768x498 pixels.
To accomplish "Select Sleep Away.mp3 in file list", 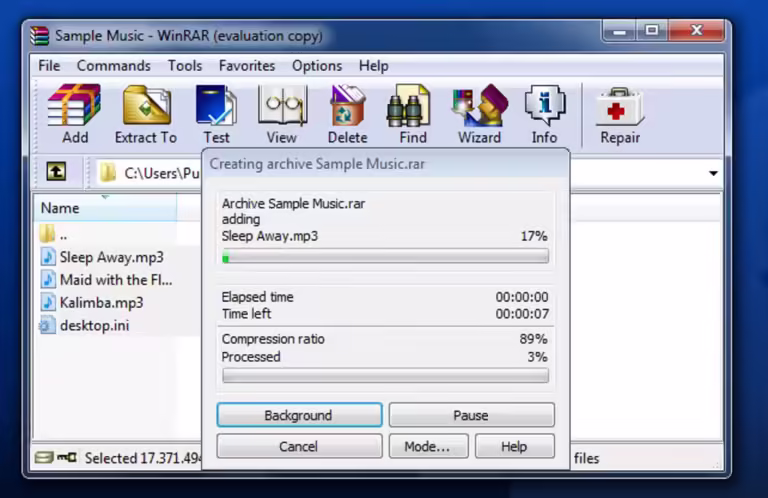I will point(112,257).
